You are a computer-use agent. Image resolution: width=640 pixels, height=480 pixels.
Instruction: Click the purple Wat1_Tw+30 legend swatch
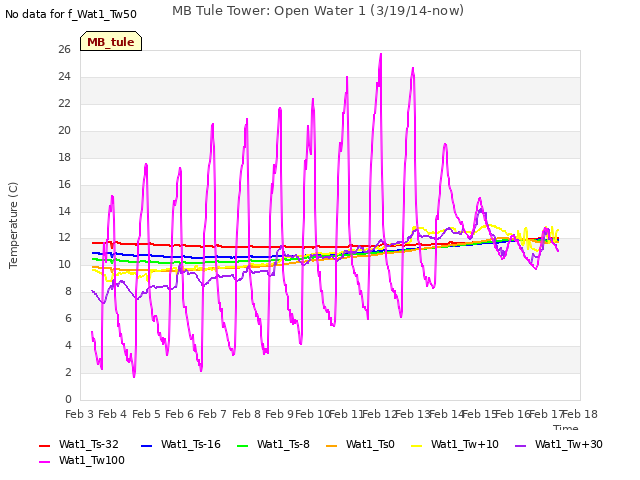tap(520, 446)
